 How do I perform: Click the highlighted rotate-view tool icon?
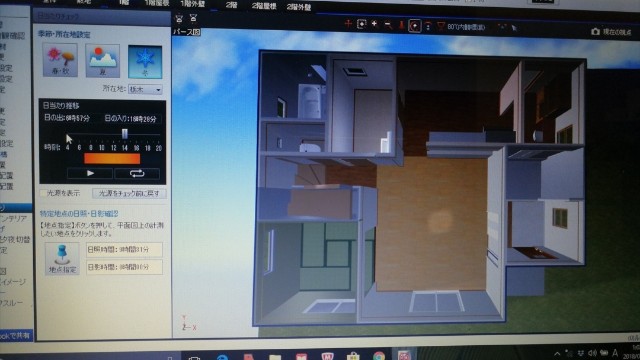[415, 26]
